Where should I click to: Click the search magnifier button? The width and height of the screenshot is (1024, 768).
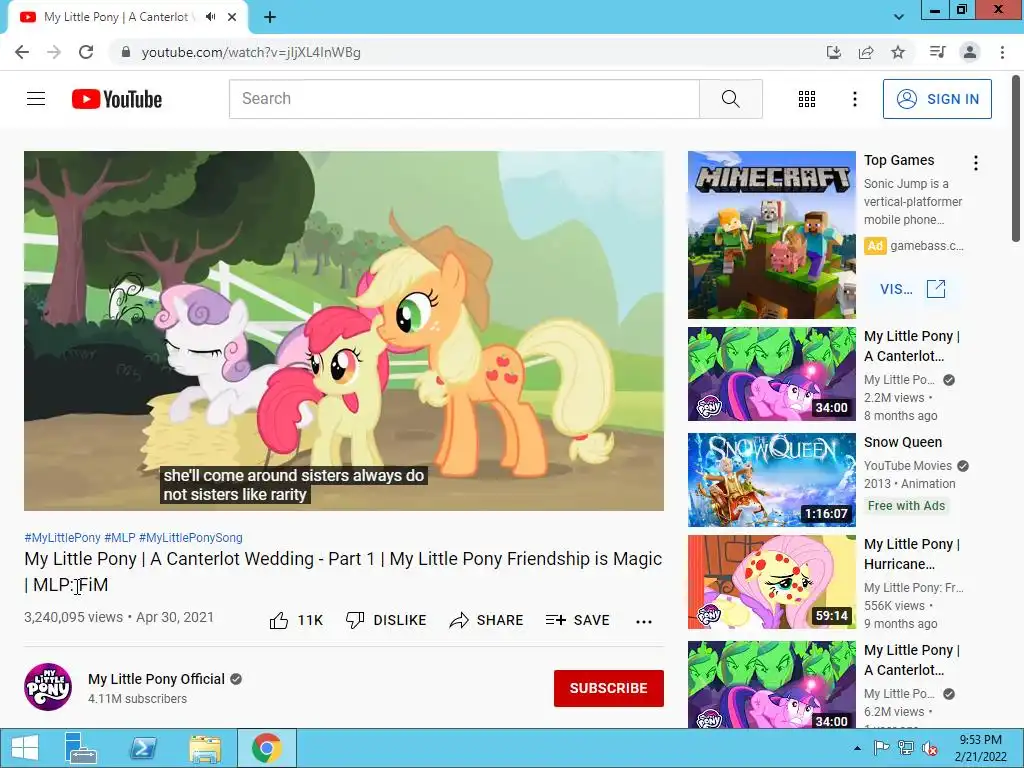(x=731, y=99)
